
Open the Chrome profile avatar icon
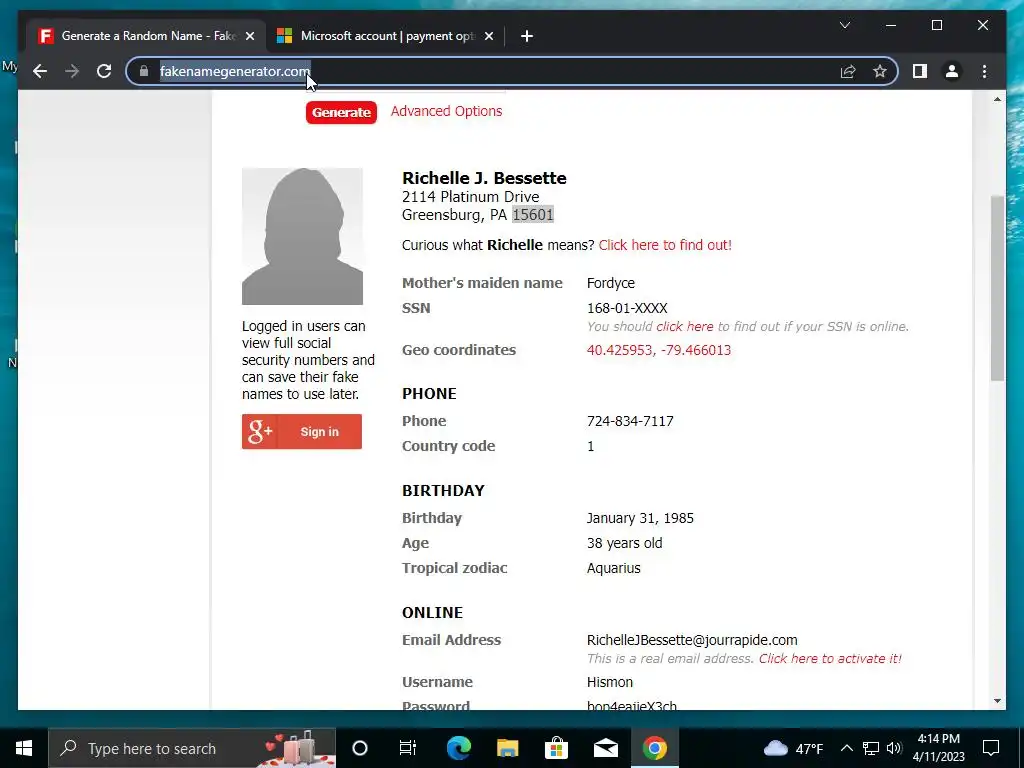[952, 71]
